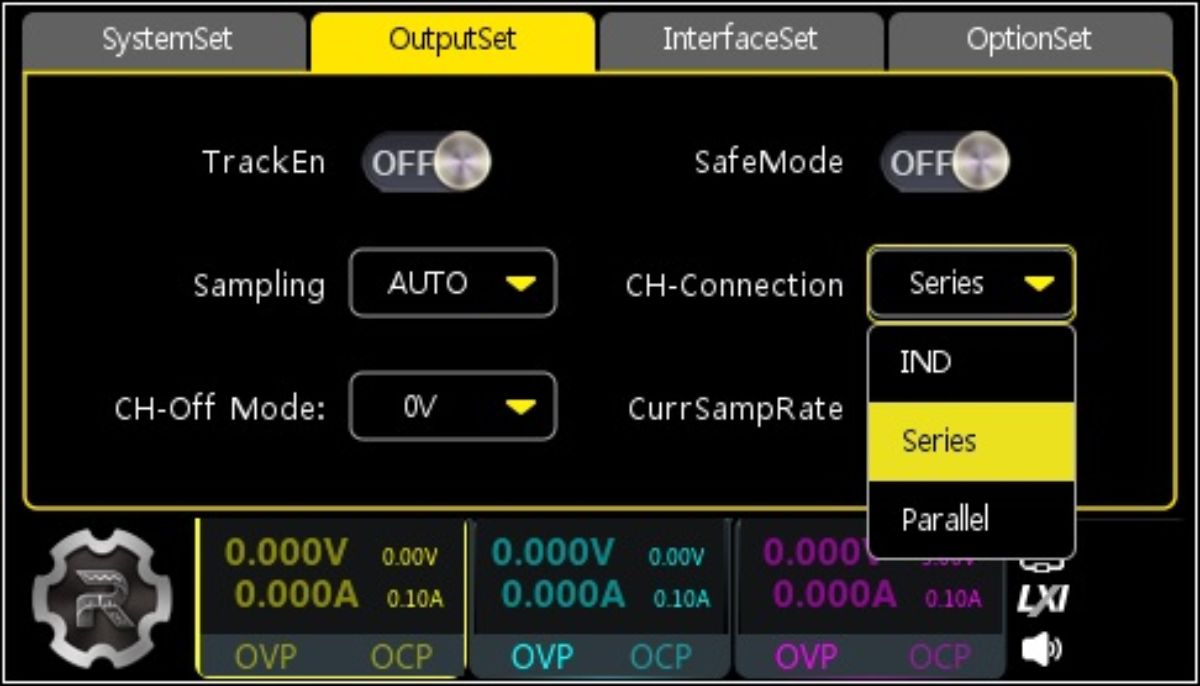Click the OutputSet tab
1200x686 pixels.
click(x=452, y=40)
